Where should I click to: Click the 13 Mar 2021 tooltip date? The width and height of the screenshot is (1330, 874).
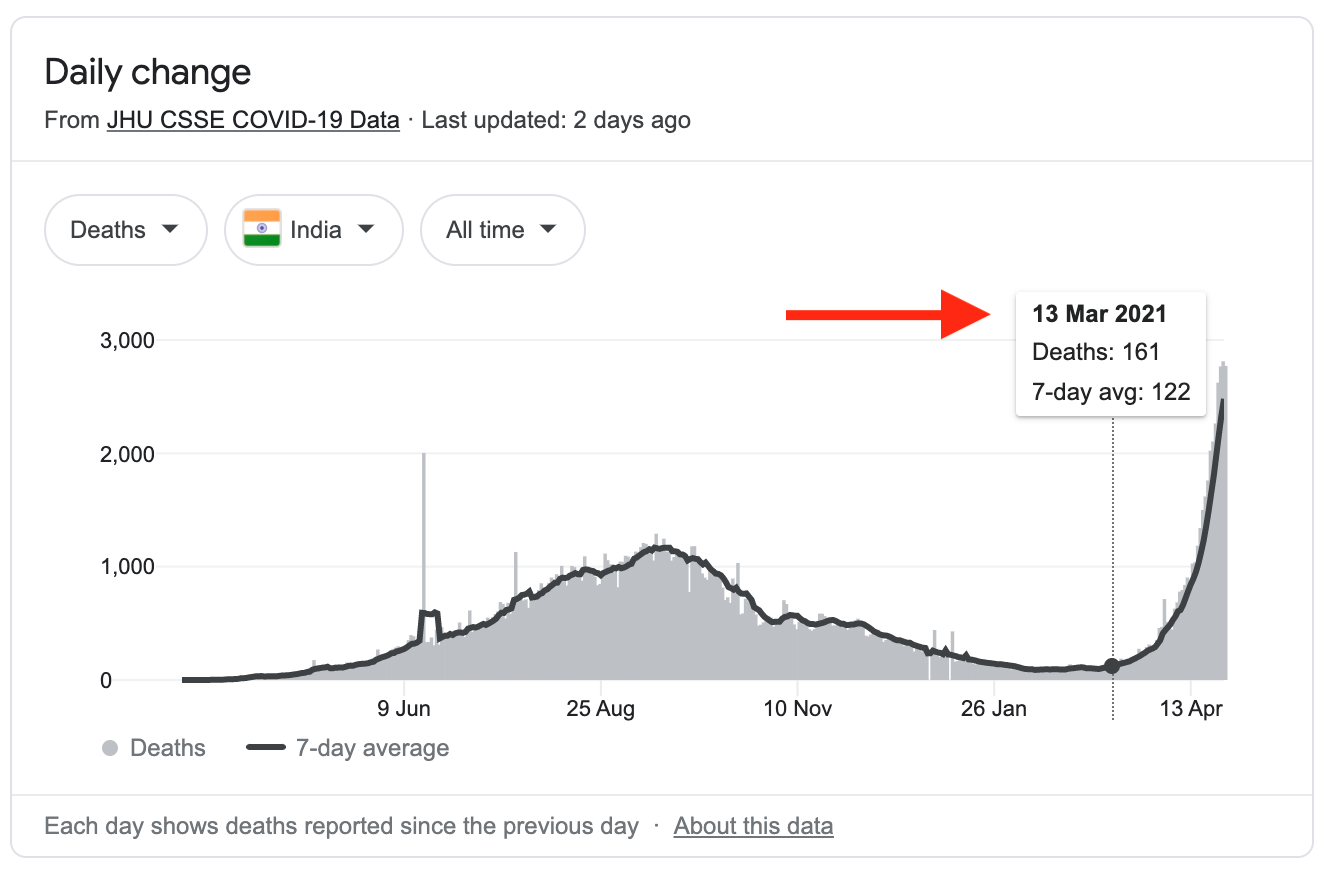[1099, 314]
